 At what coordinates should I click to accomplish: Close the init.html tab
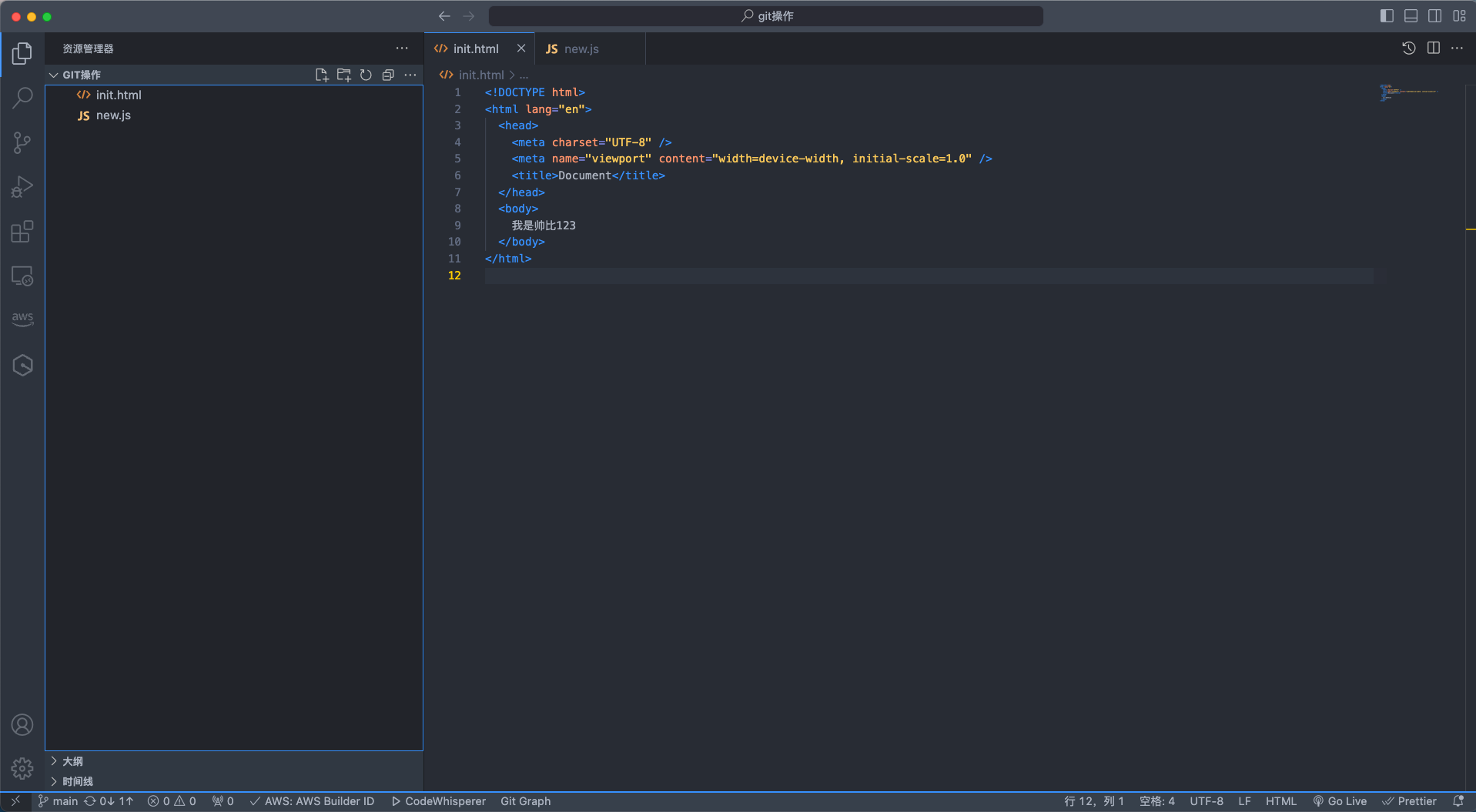(521, 48)
